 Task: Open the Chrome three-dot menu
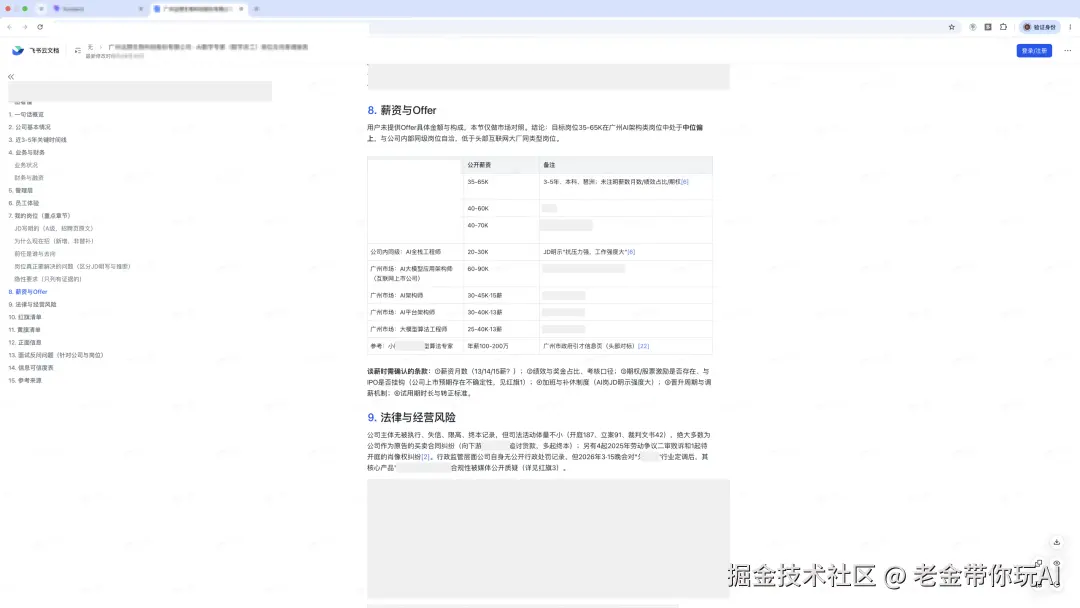(1070, 27)
